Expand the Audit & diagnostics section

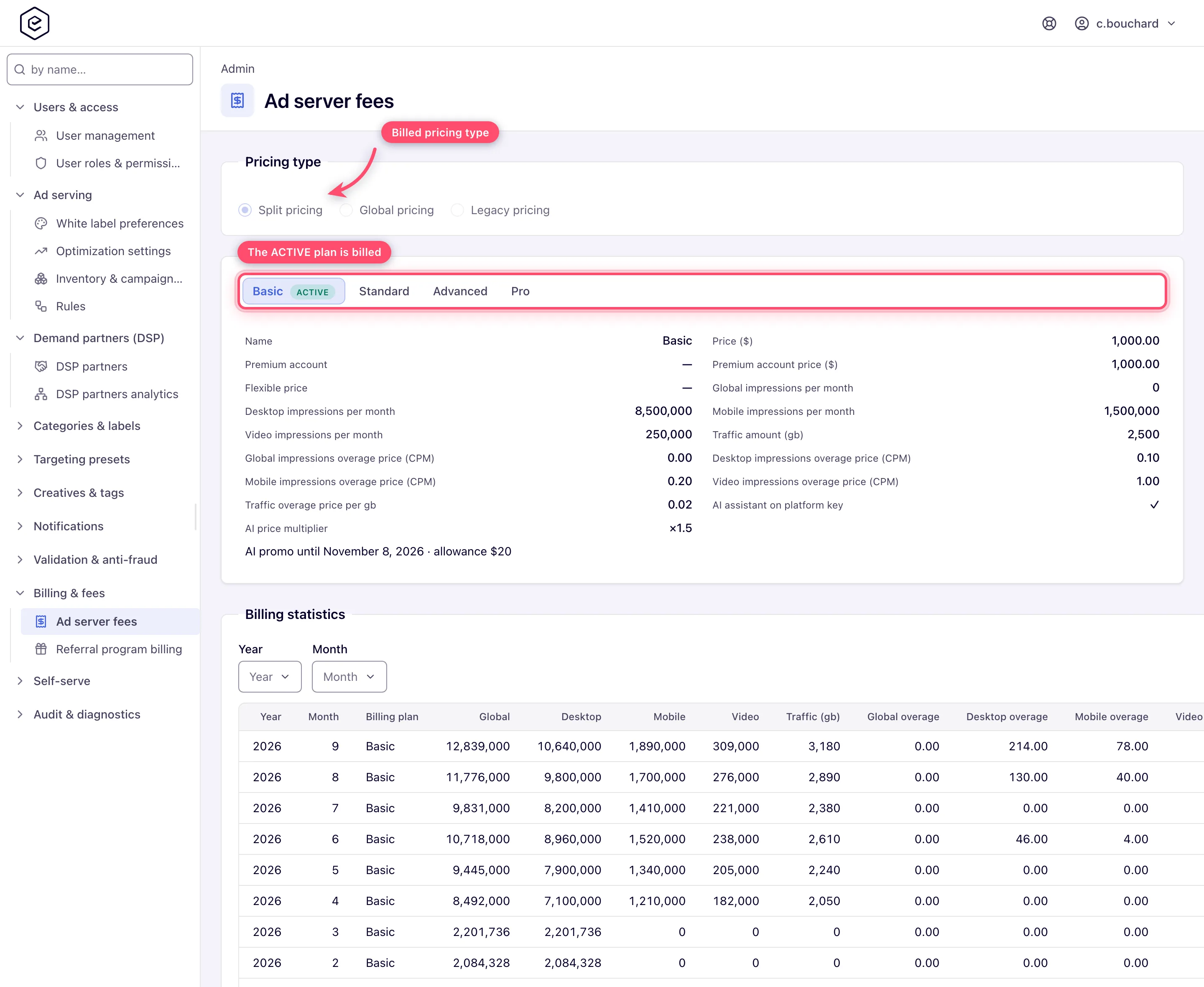(x=20, y=714)
